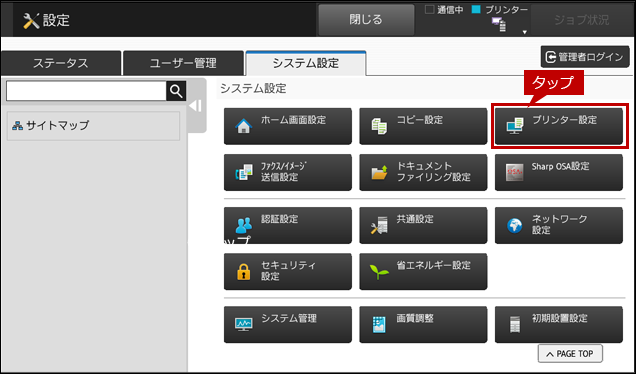The height and width of the screenshot is (374, 636).
Task: Click the folder icon on ドキュメントファイリング設定
Action: point(380,172)
